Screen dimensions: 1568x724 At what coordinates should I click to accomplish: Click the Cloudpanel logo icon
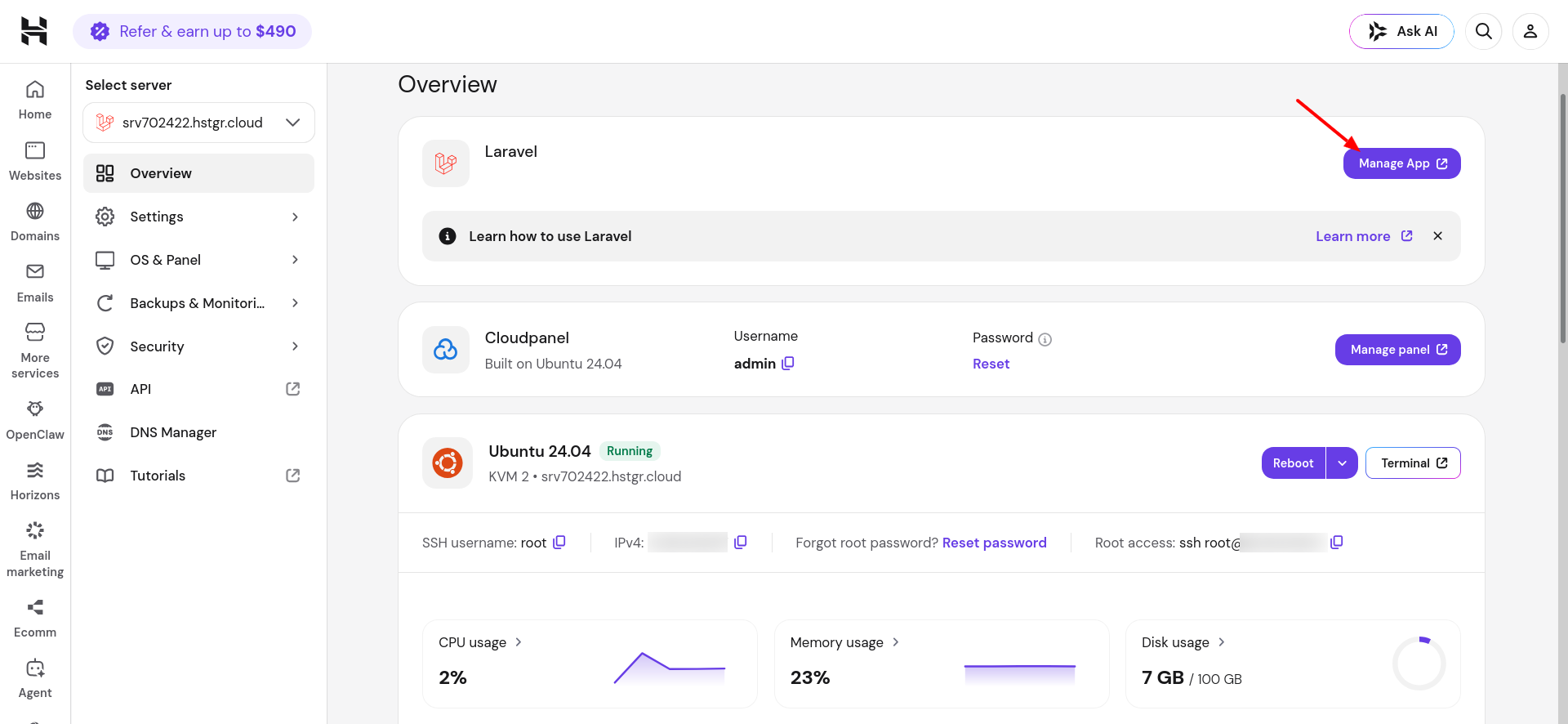point(446,350)
